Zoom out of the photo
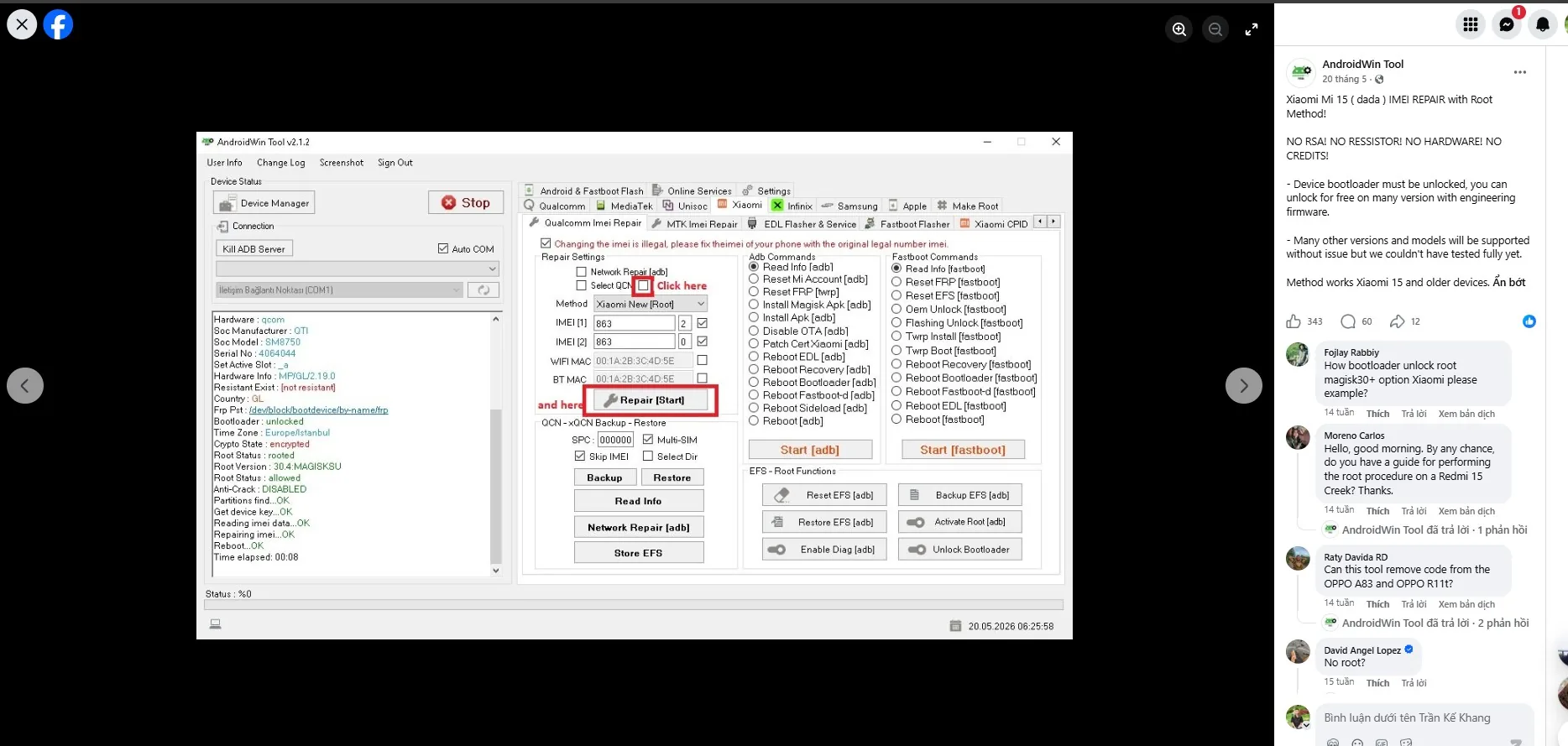This screenshot has width=1568, height=746. (x=1215, y=29)
